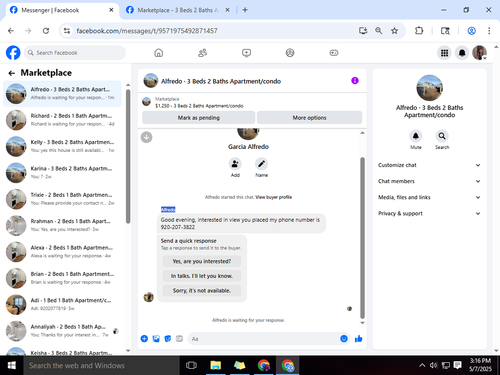Open the Notifications bell in Facebook header
This screenshot has width=500, height=375.
tap(462, 53)
